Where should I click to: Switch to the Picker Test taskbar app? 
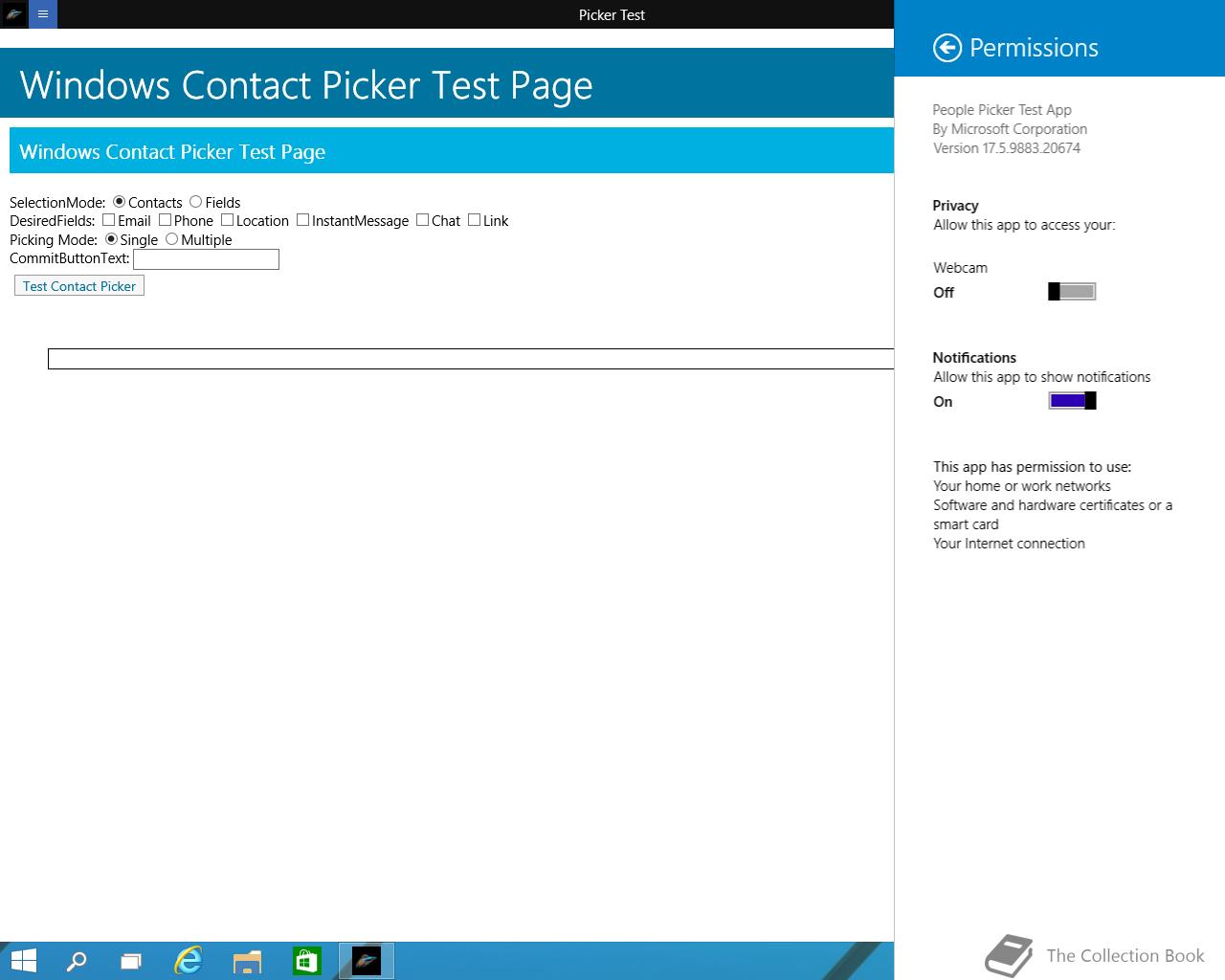point(367,961)
